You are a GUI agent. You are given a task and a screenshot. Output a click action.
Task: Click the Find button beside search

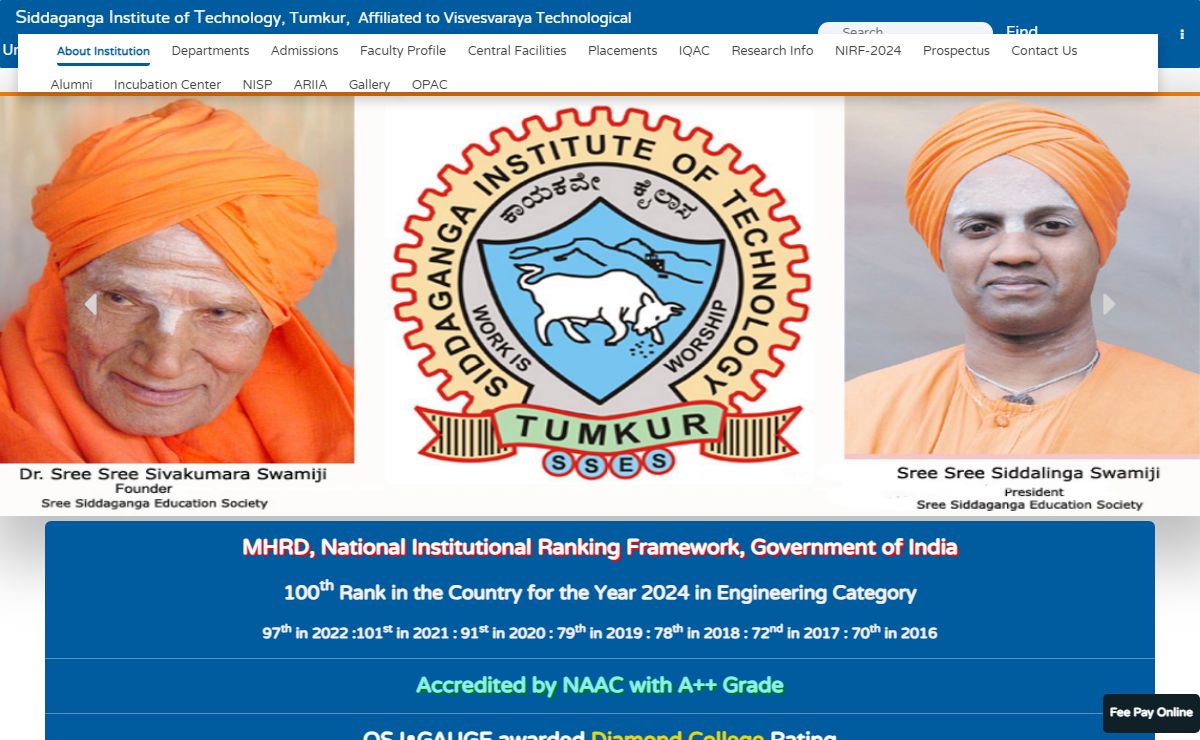pyautogui.click(x=1022, y=32)
